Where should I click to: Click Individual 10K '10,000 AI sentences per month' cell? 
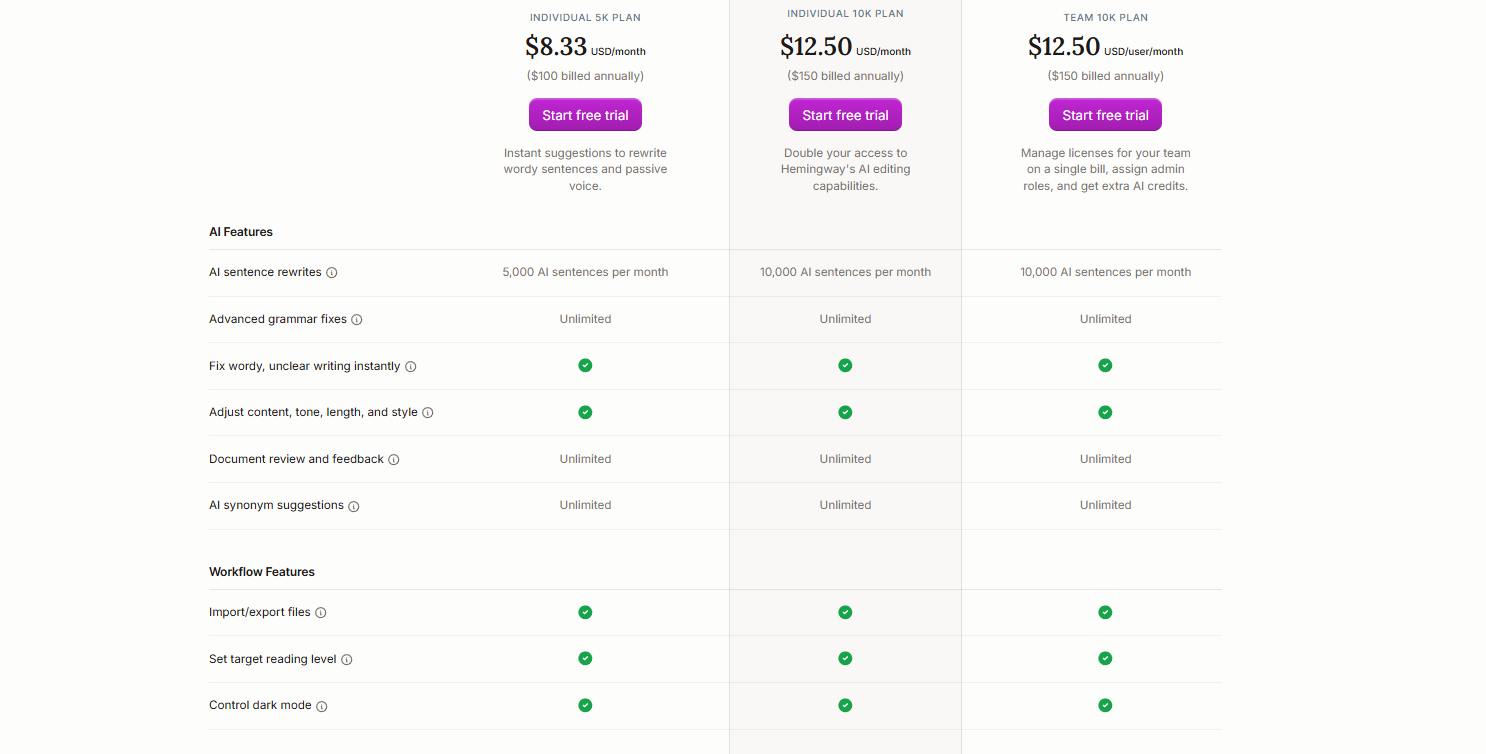845,272
